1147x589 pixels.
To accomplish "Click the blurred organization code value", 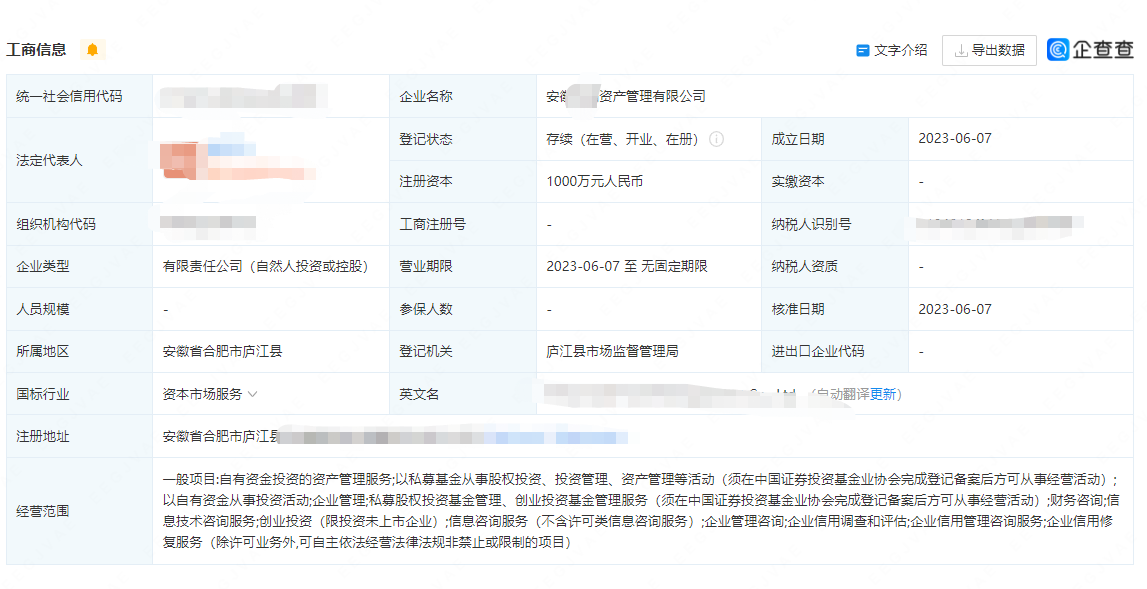I will (x=208, y=224).
